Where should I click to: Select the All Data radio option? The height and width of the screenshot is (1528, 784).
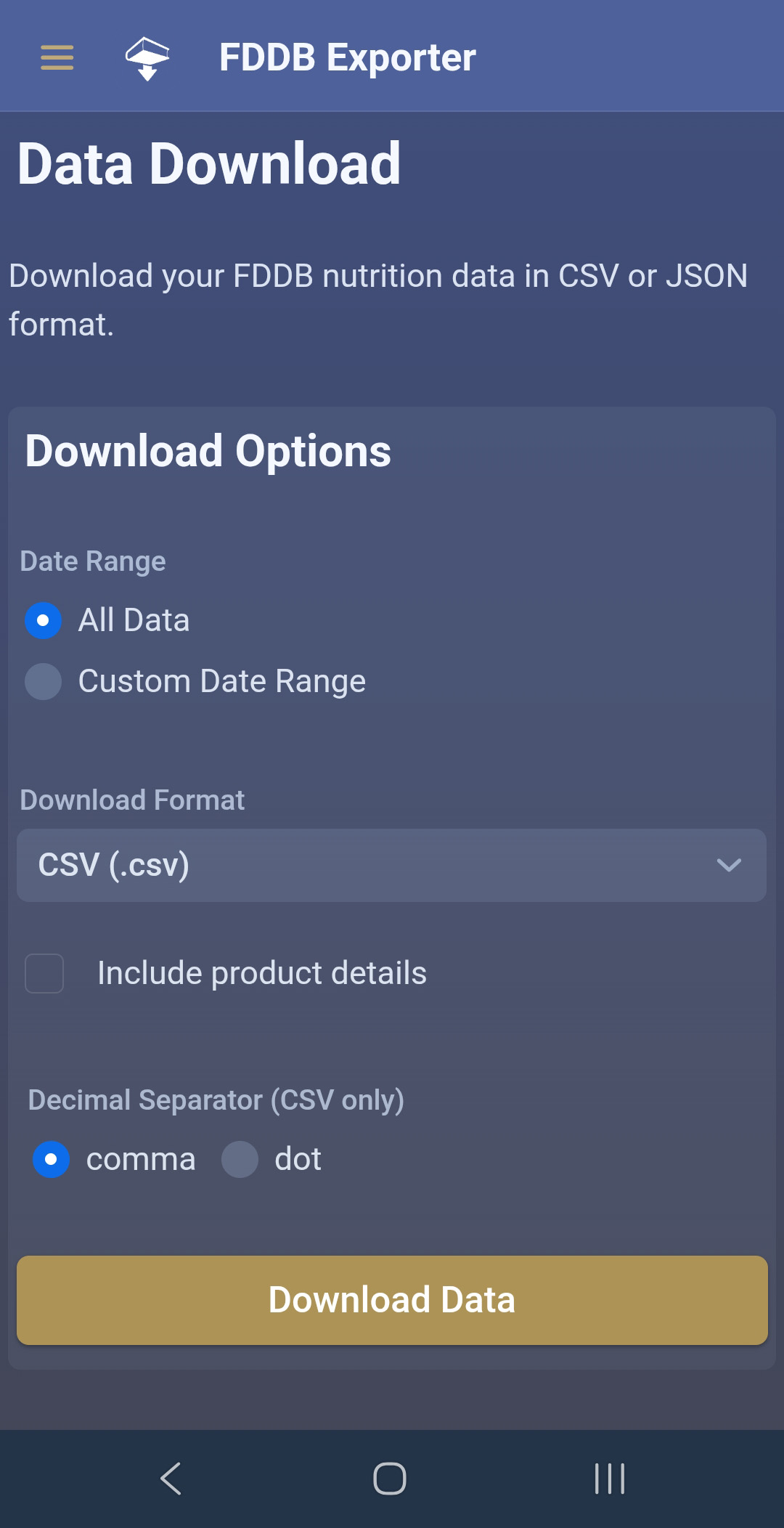(43, 620)
